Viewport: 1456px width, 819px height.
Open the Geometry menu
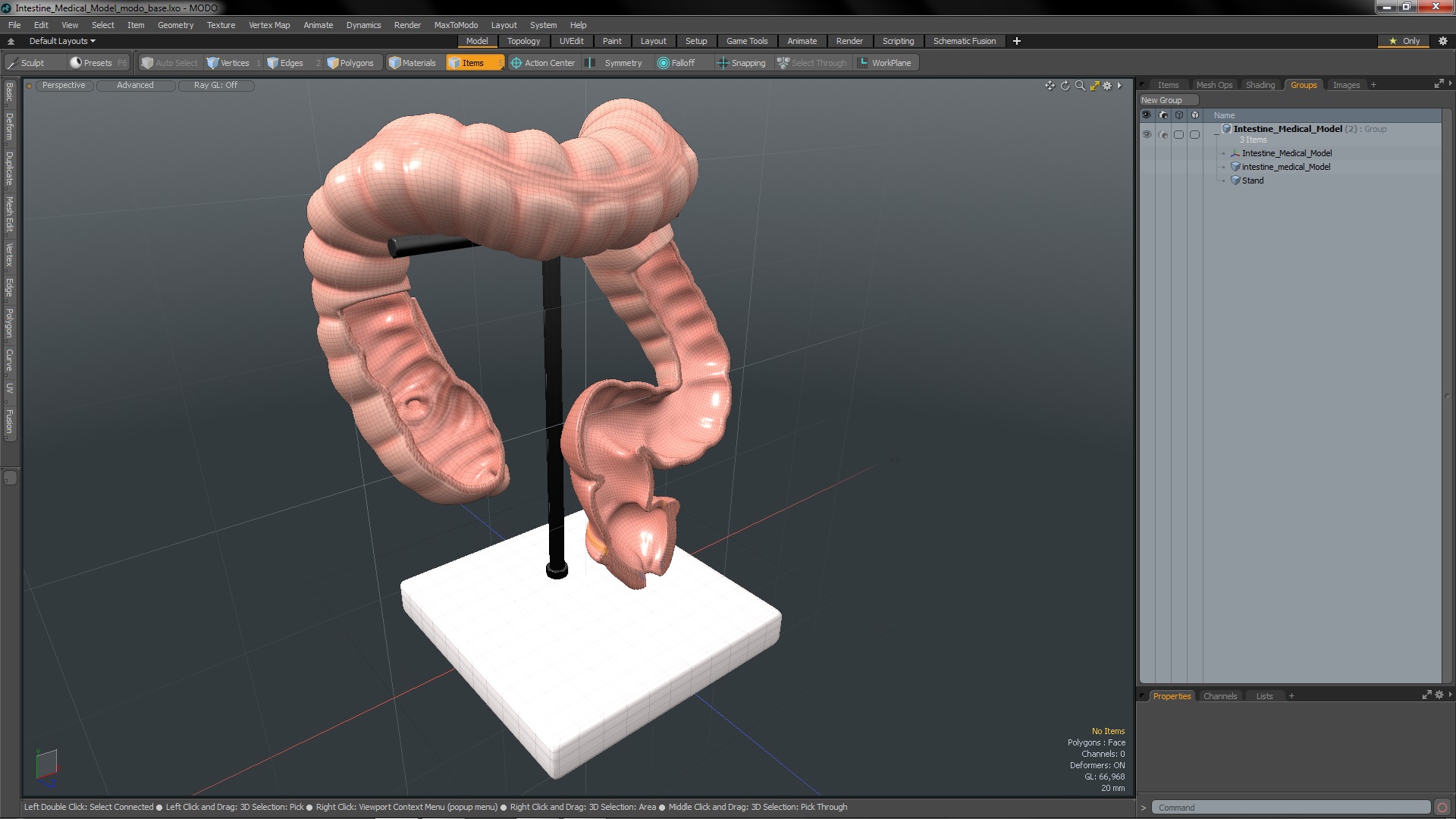(175, 25)
